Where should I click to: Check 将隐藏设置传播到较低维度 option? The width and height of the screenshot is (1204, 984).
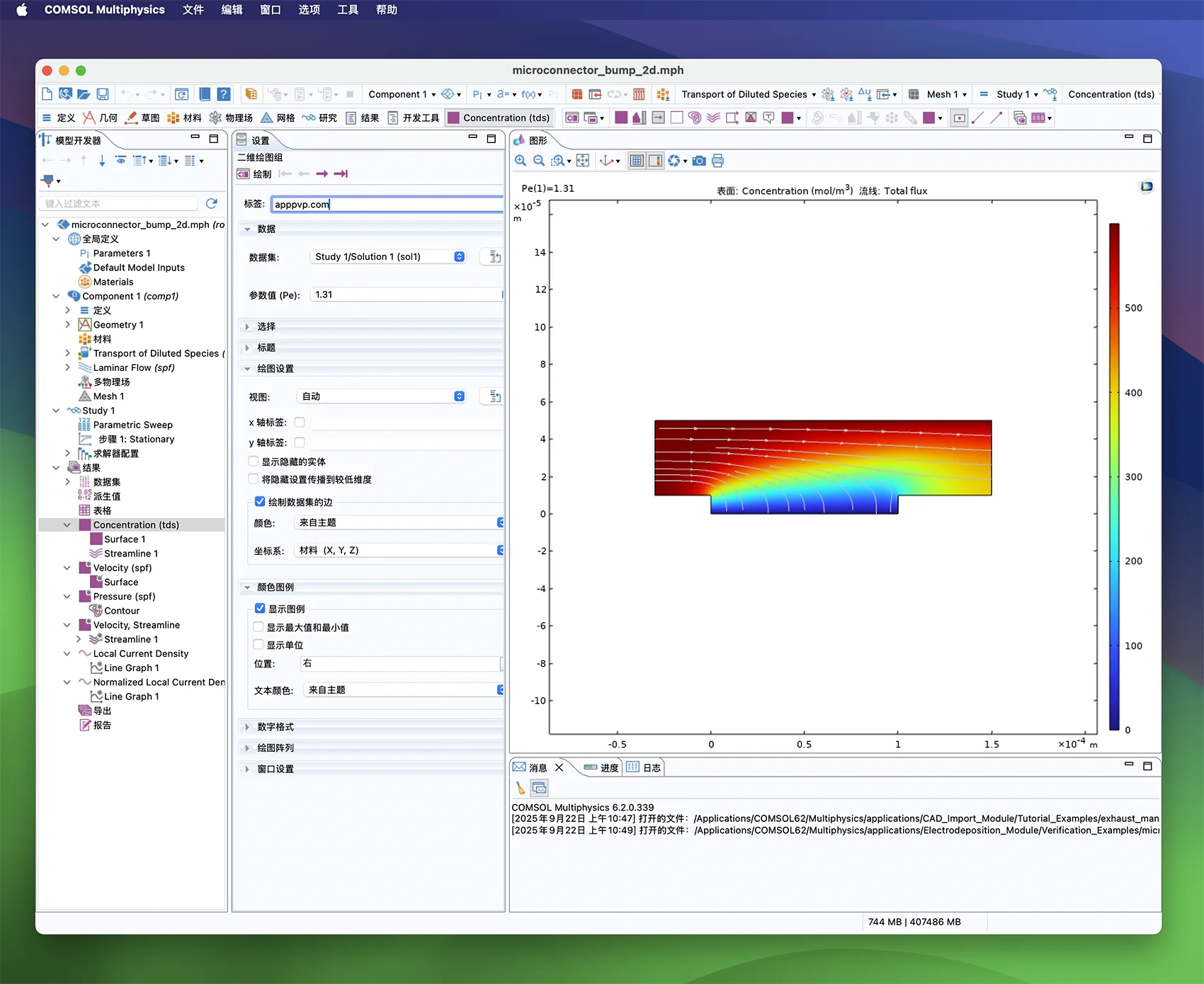(x=253, y=479)
